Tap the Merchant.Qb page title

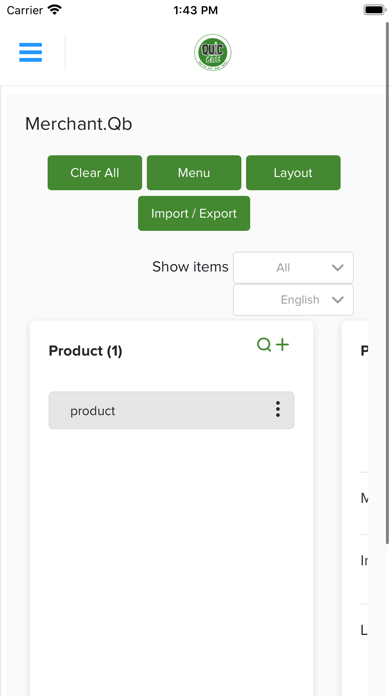click(x=79, y=124)
